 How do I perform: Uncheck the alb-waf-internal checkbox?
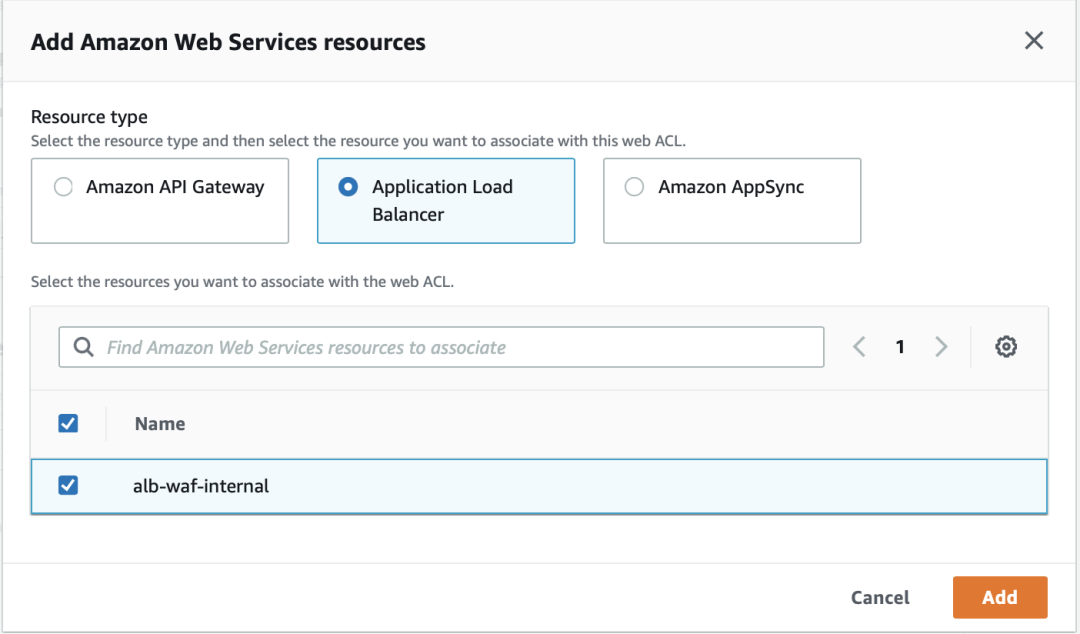tap(68, 485)
